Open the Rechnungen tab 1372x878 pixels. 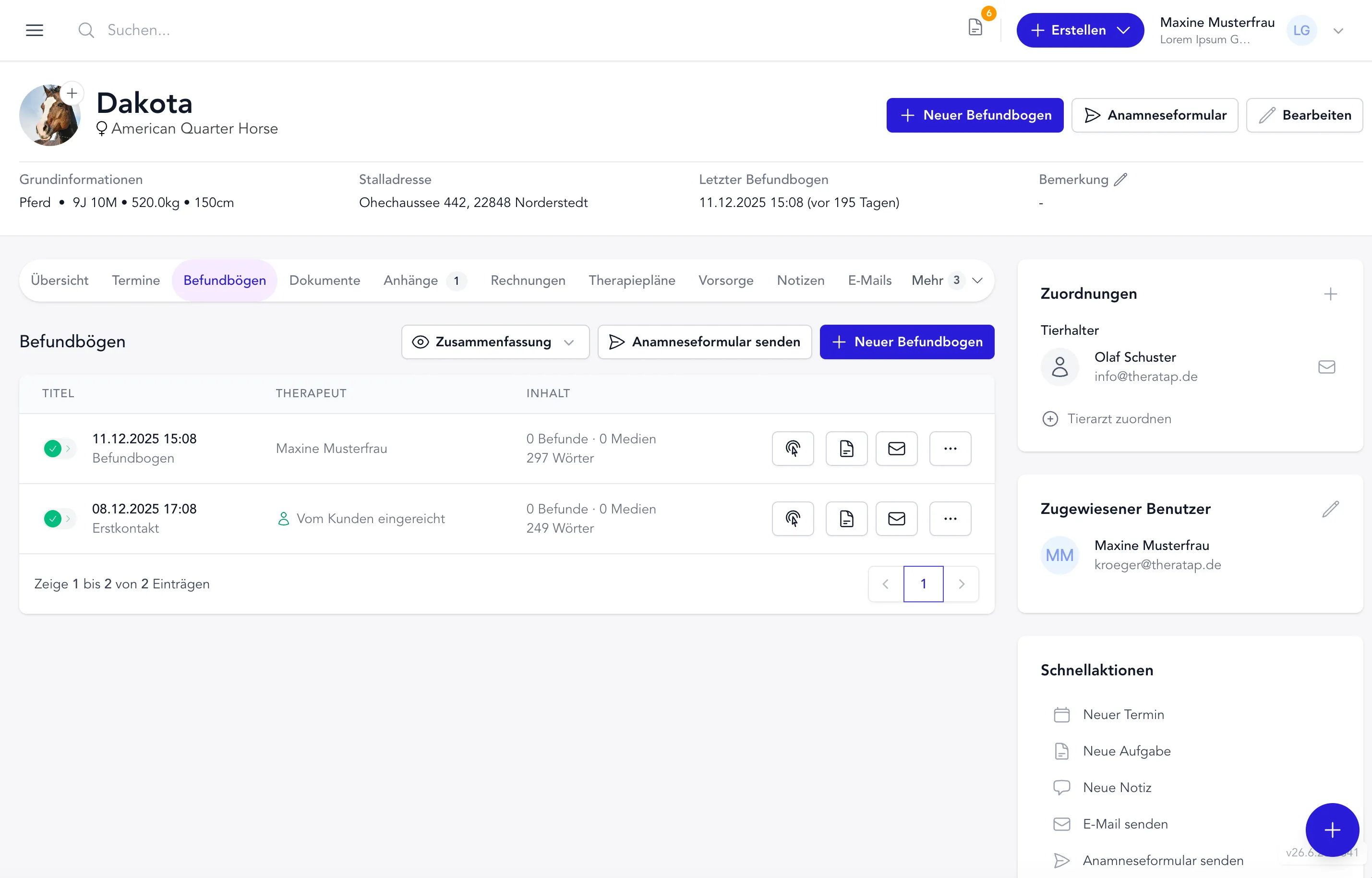528,280
